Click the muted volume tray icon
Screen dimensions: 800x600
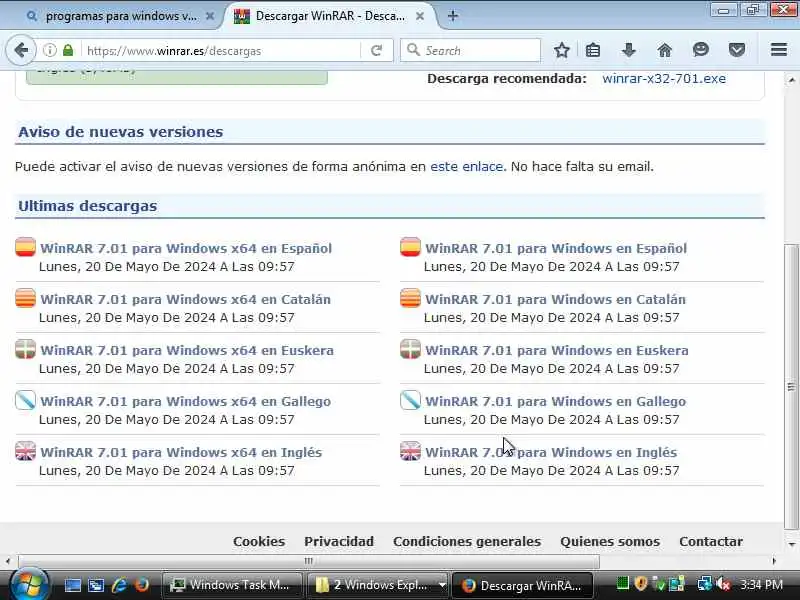tap(723, 584)
